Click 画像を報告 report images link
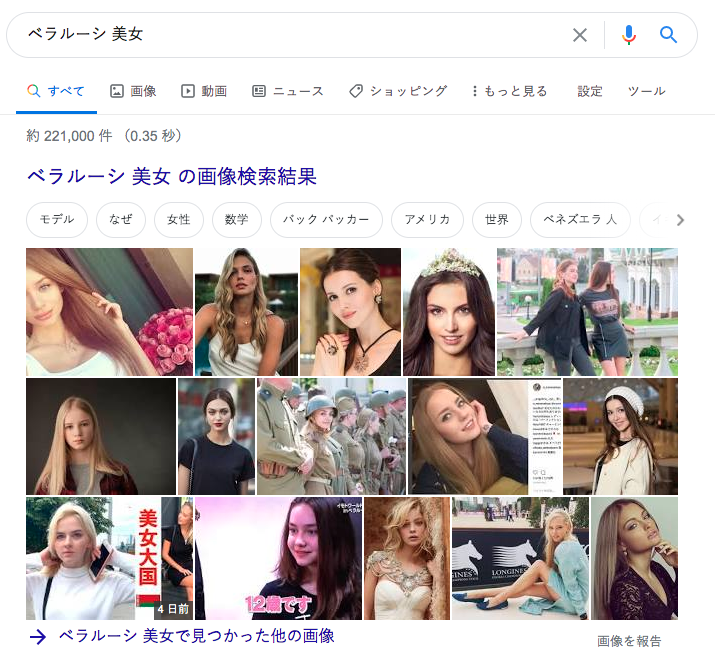Image resolution: width=715 pixels, height=659 pixels. [629, 641]
